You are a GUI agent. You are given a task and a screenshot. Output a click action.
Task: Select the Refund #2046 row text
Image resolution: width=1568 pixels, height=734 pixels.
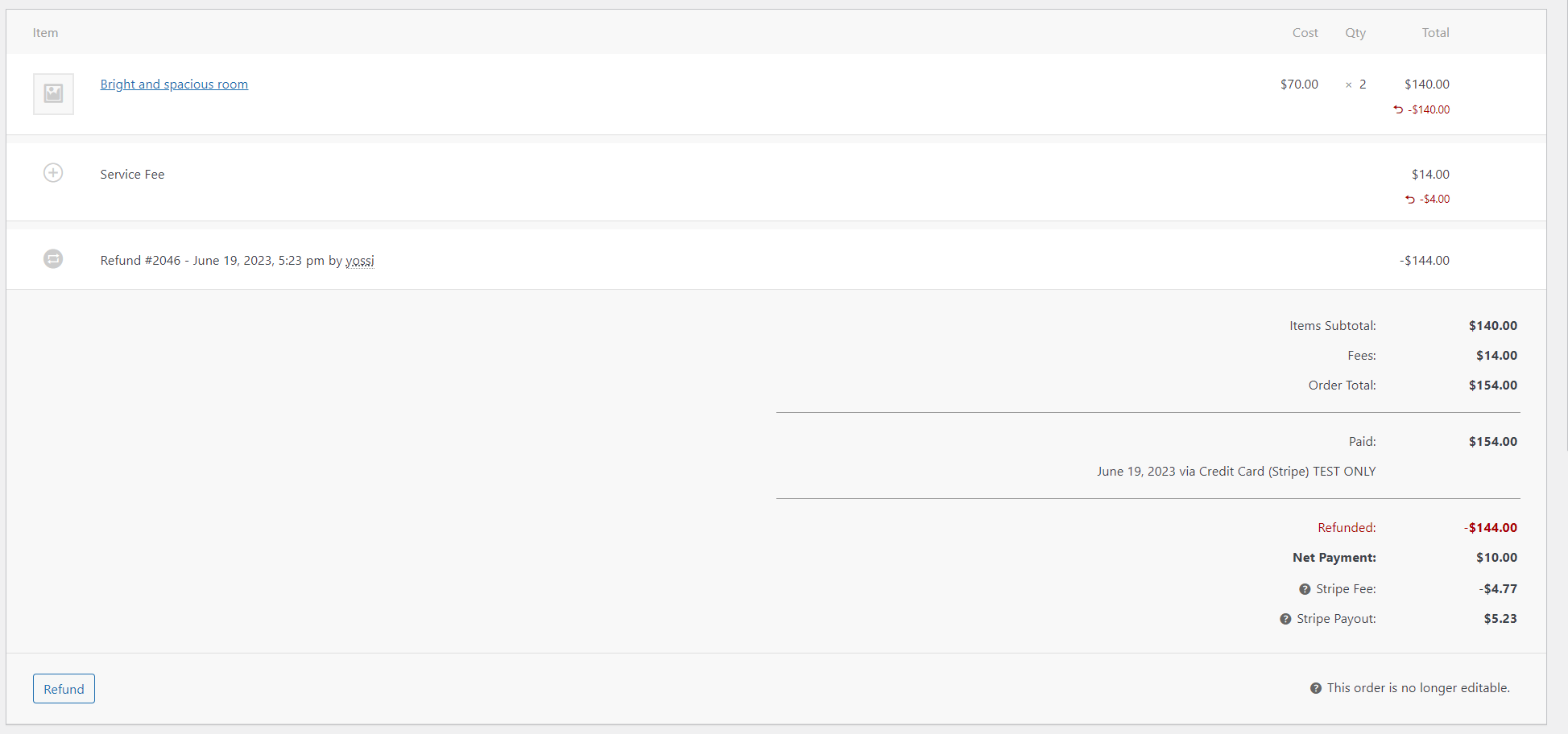pyautogui.click(x=237, y=260)
